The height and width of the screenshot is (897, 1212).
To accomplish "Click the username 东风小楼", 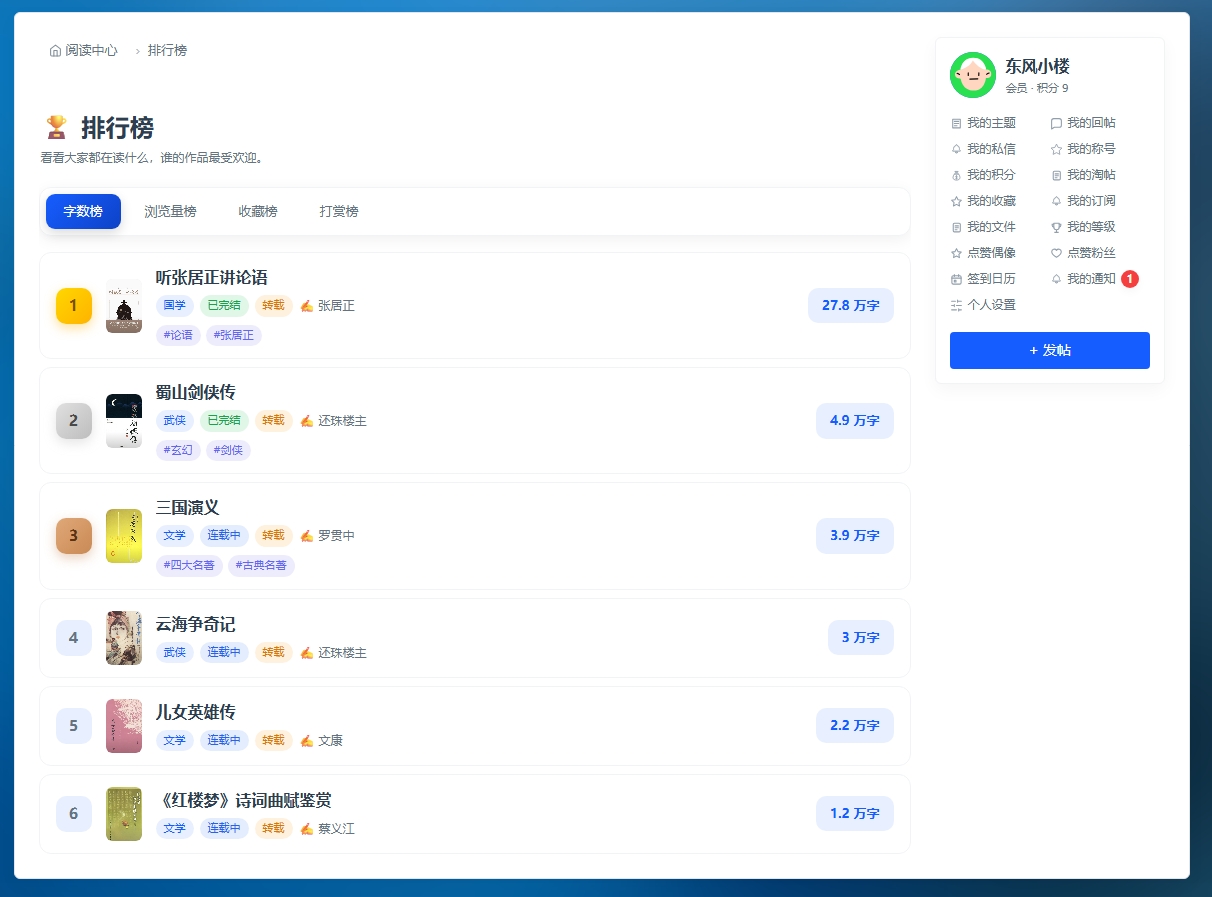I will coord(1037,67).
